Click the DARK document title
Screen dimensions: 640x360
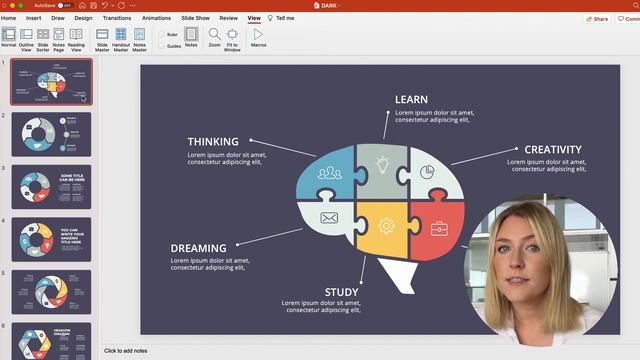tap(329, 5)
